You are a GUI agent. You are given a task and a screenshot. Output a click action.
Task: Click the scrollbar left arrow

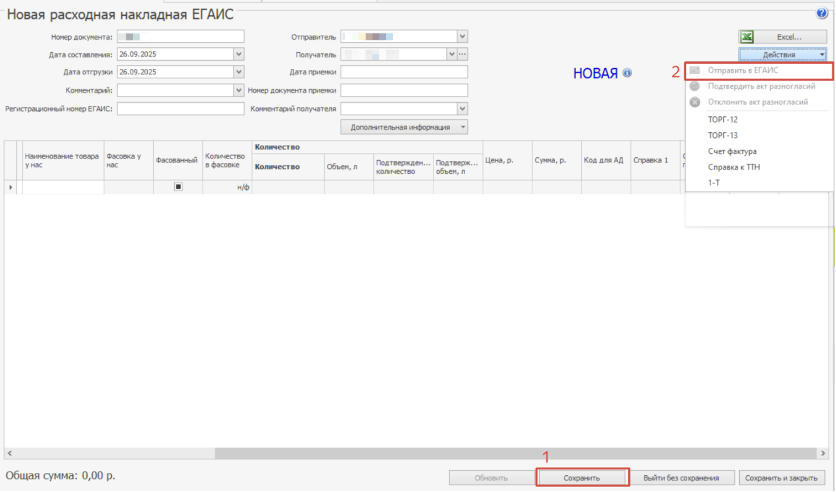point(10,453)
